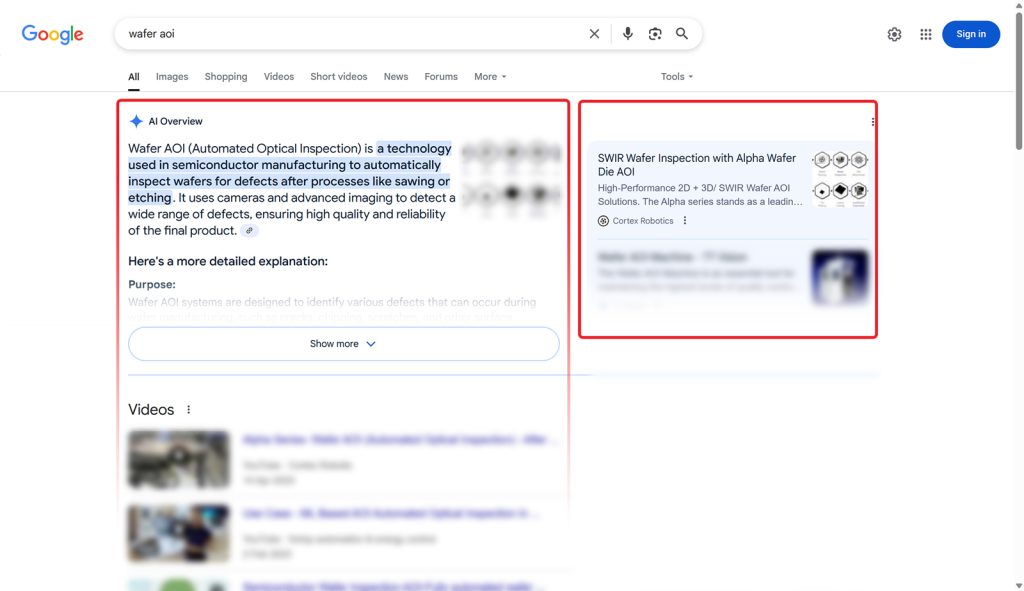Expand AI Overview with Show more
Viewport: 1024px width, 591px height.
coord(344,343)
